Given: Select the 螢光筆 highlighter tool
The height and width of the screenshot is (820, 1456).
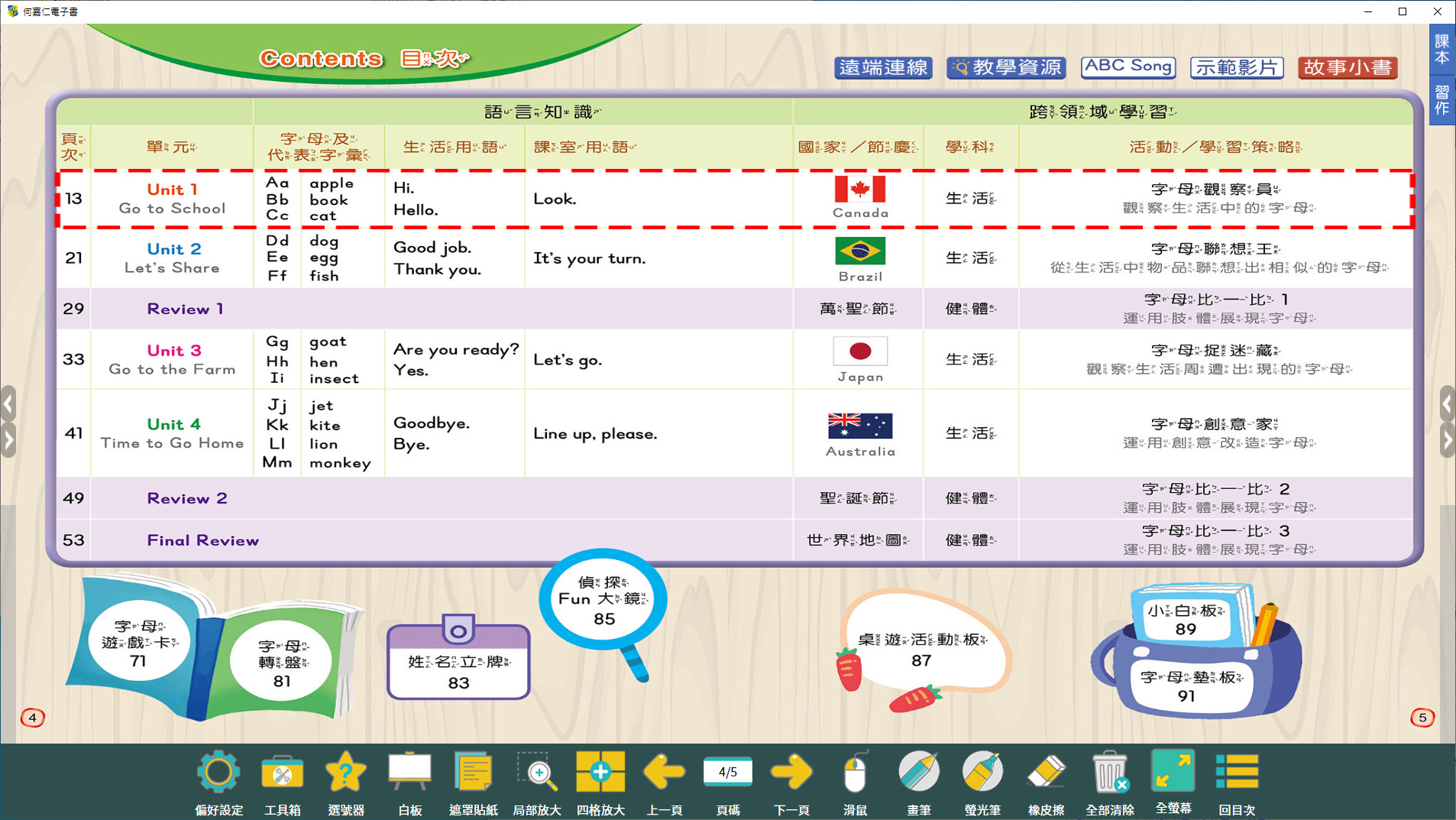Looking at the screenshot, I should point(982,773).
